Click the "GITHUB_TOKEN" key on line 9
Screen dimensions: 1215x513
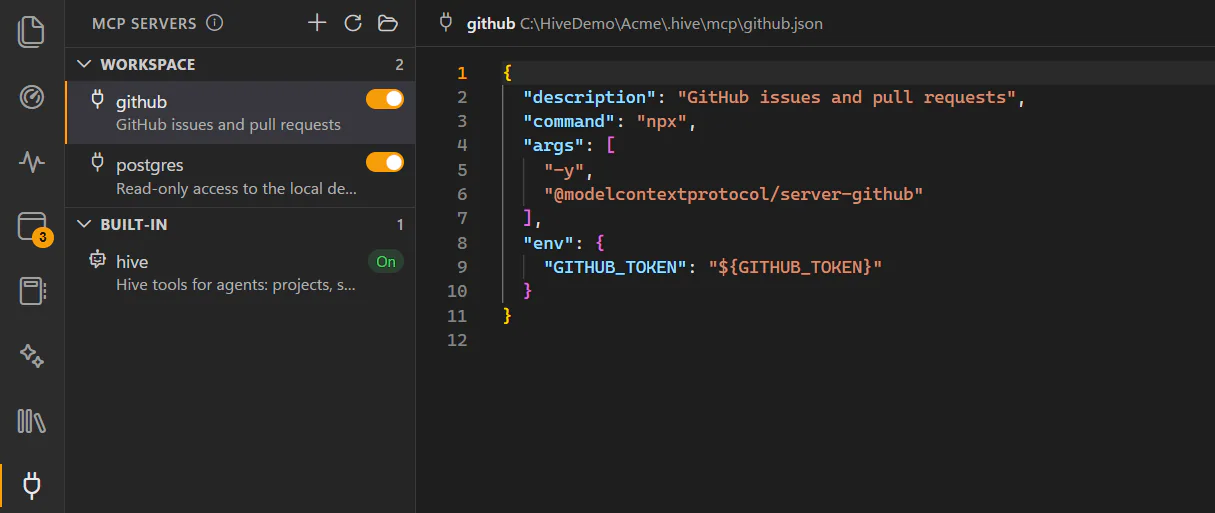click(x=615, y=267)
